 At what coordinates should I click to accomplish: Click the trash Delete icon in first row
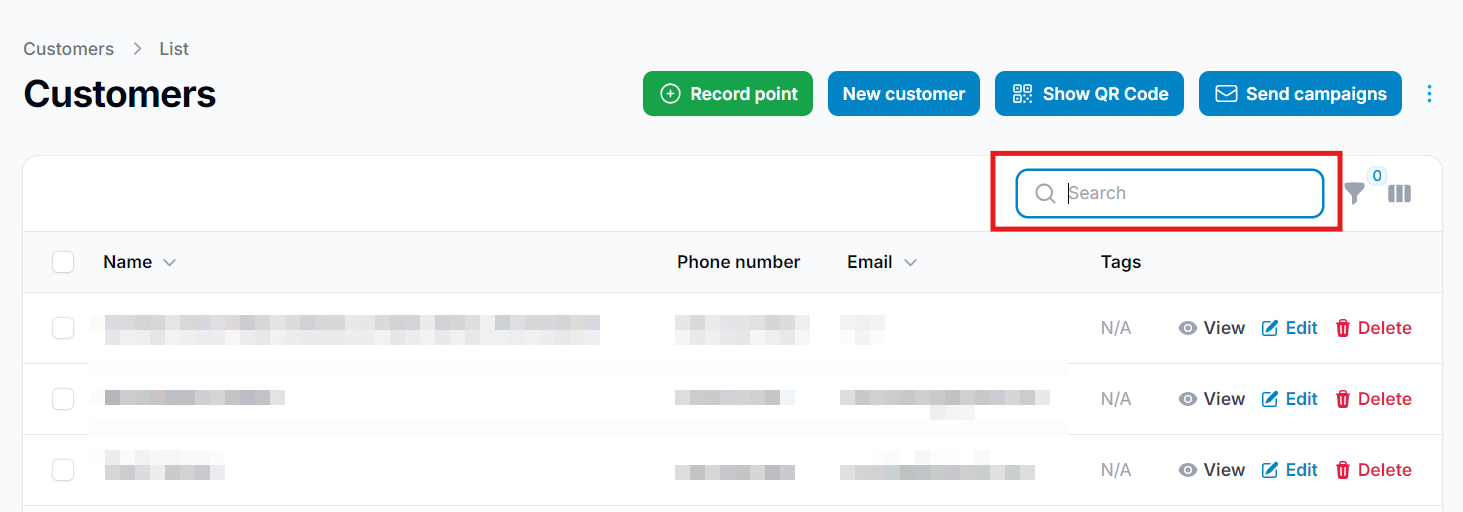[x=1343, y=328]
